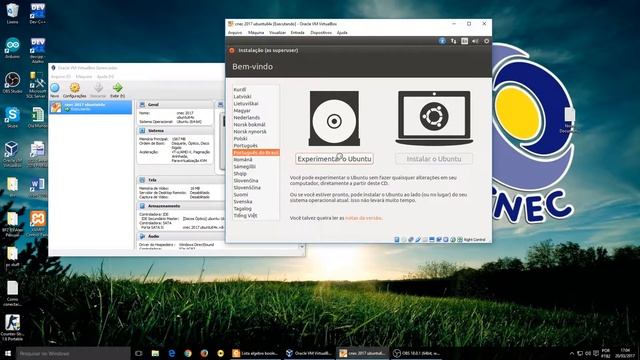640x360 pixels.
Task: Open the OBS Studio desktop shortcut
Action: 12,83
